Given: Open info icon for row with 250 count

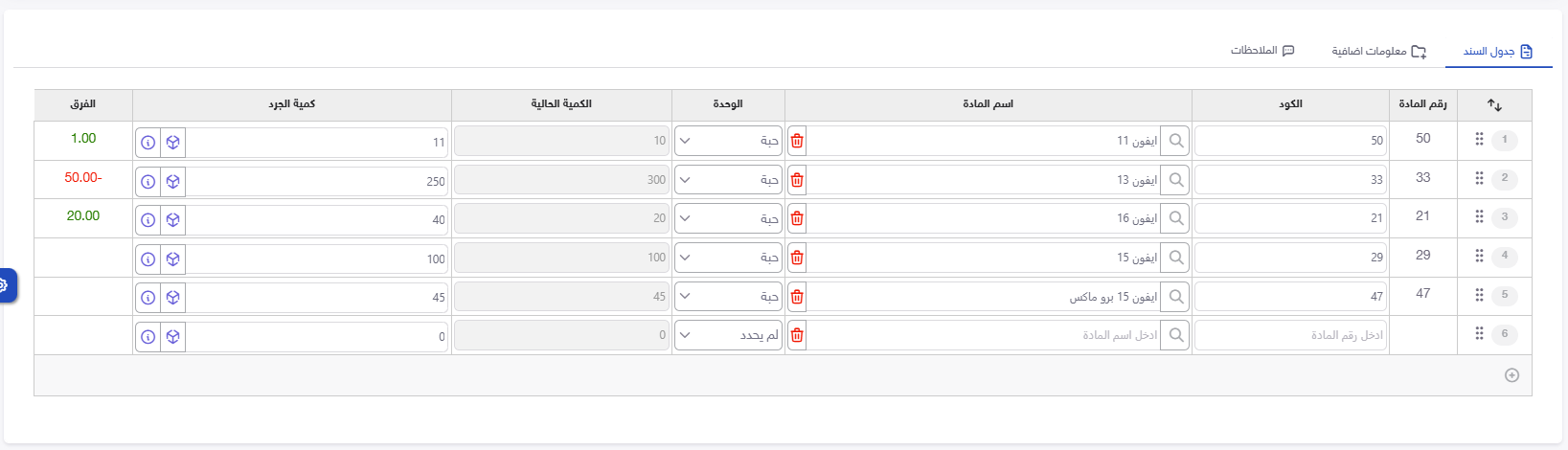Looking at the screenshot, I should 148,181.
